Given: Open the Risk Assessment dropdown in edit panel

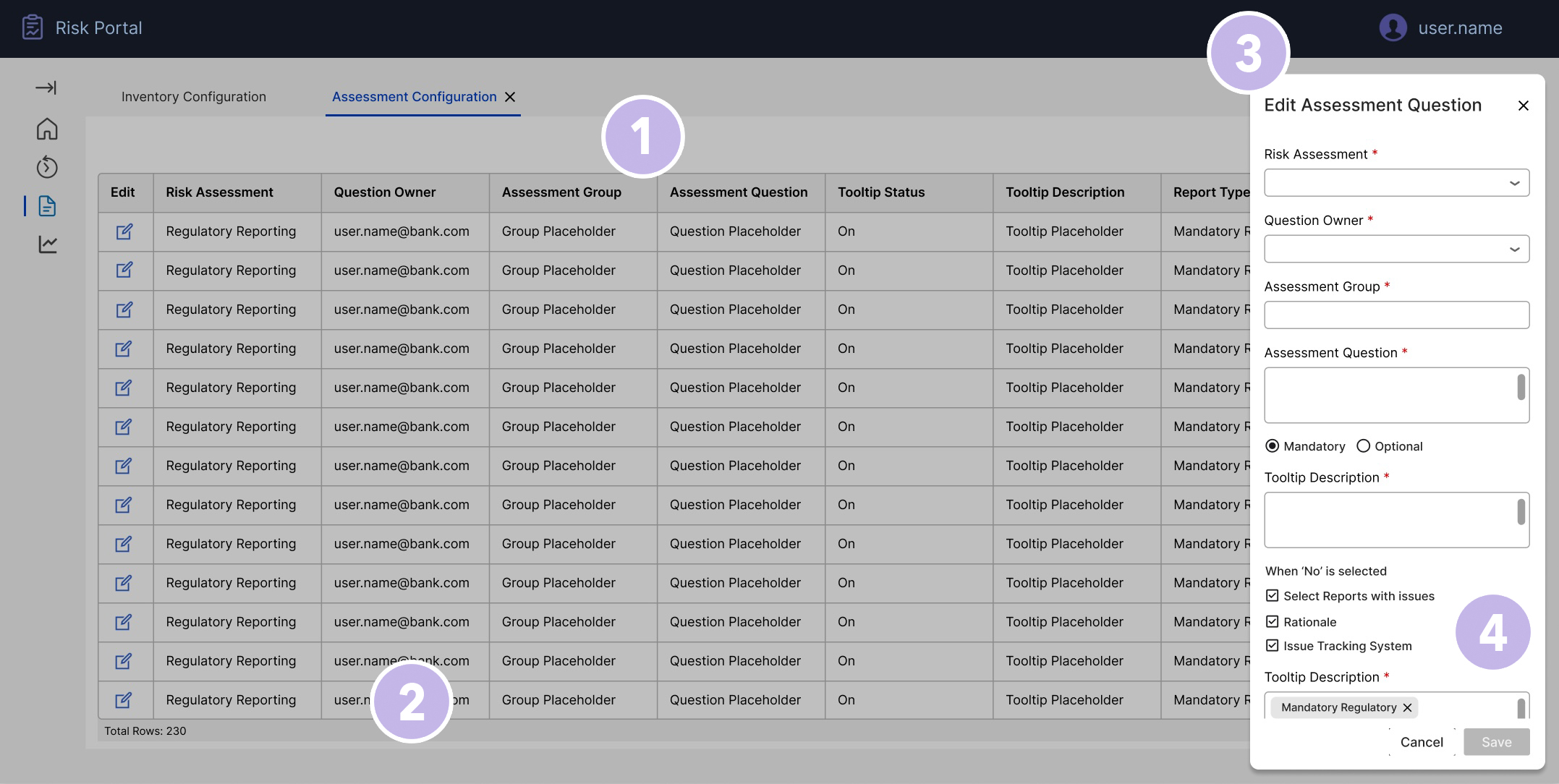Looking at the screenshot, I should point(1396,183).
